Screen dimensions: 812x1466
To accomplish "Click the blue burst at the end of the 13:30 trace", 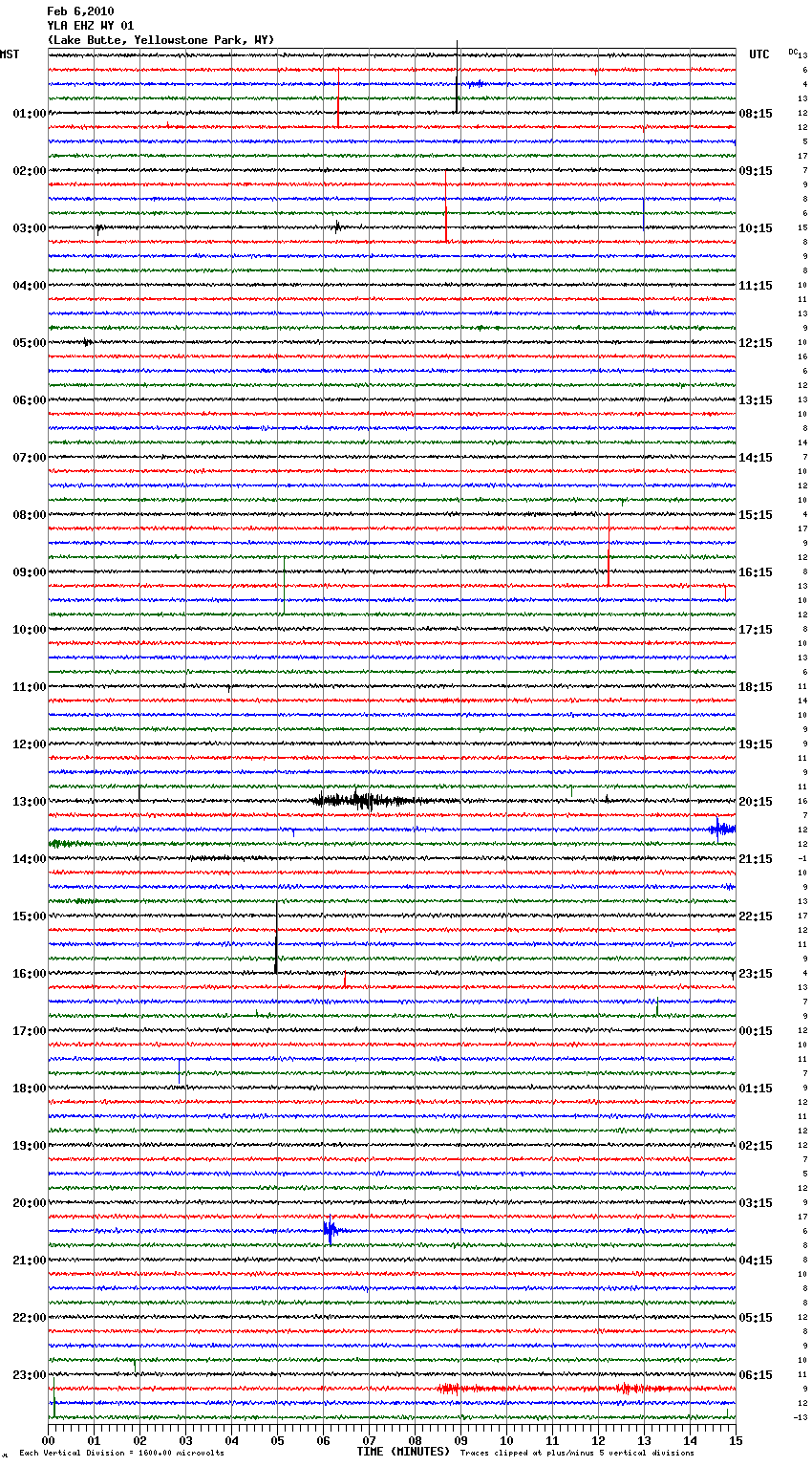I will tap(723, 829).
